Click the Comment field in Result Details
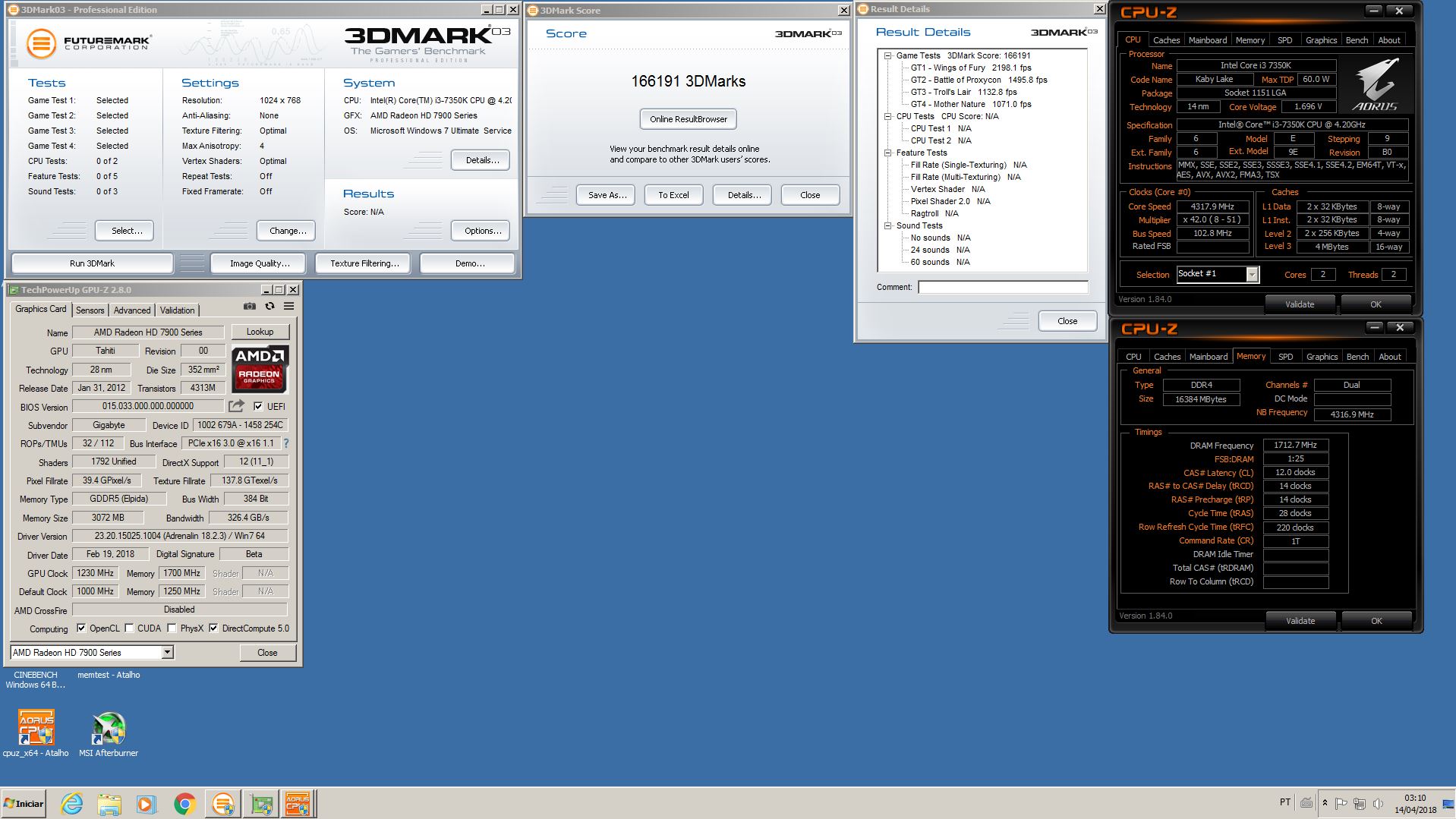Screen dimensions: 1456x819 tap(1003, 287)
